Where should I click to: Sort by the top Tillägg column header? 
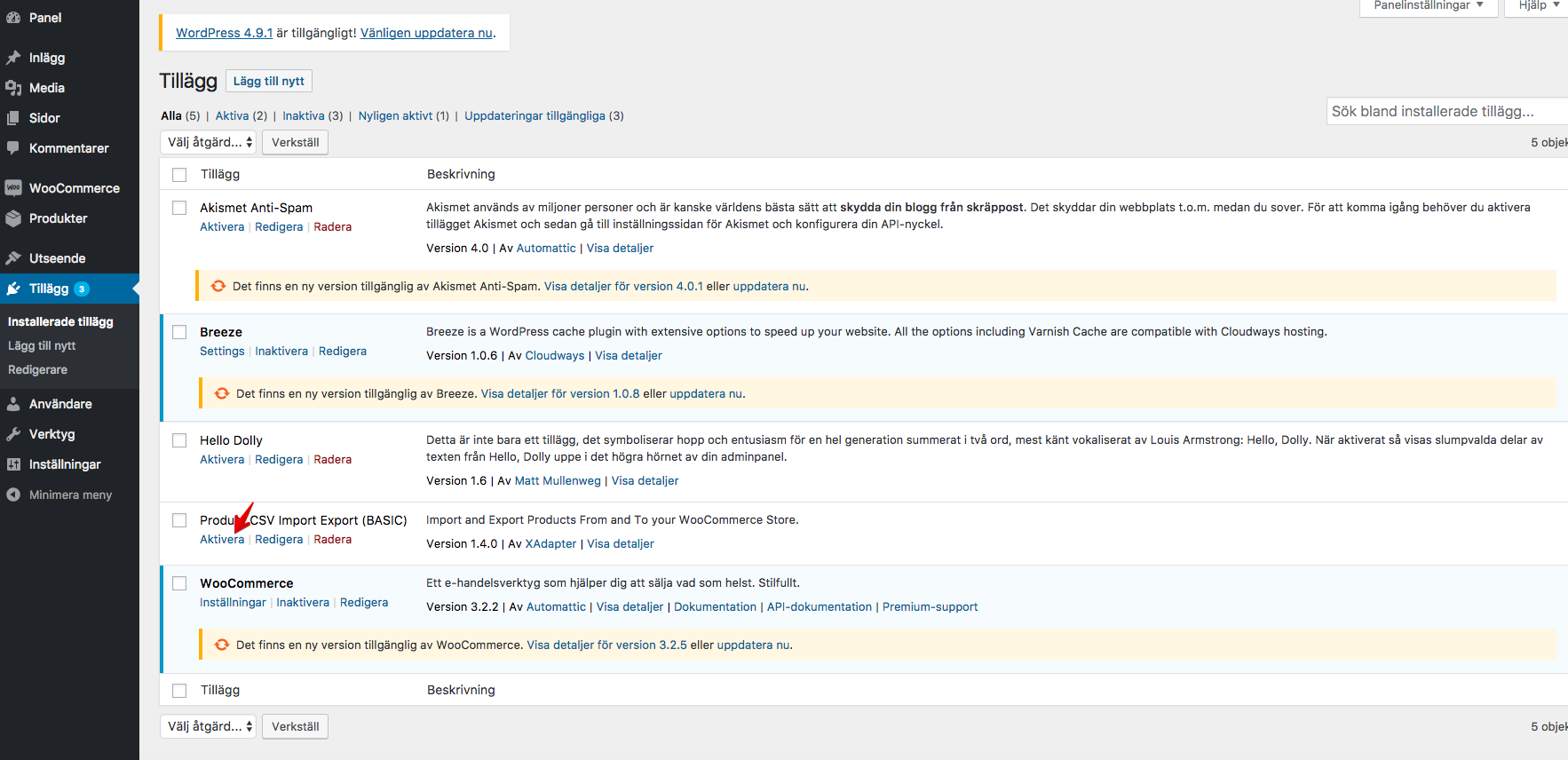click(220, 175)
